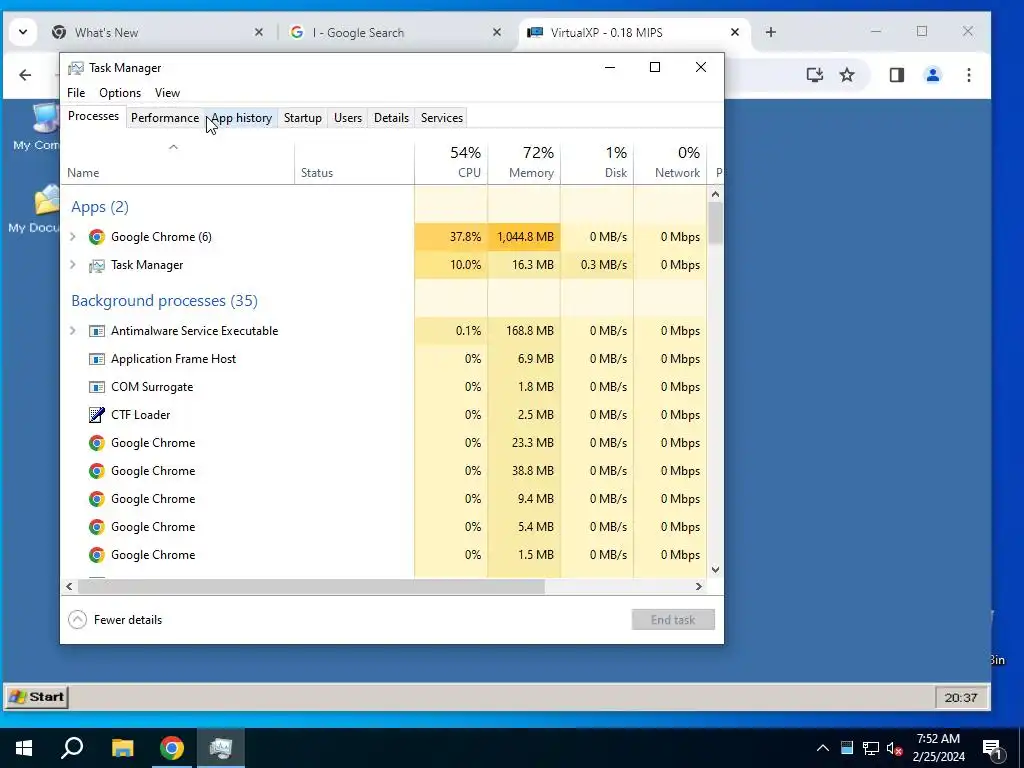The image size is (1024, 768).
Task: Collapse view with Fewer details
Action: point(115,620)
